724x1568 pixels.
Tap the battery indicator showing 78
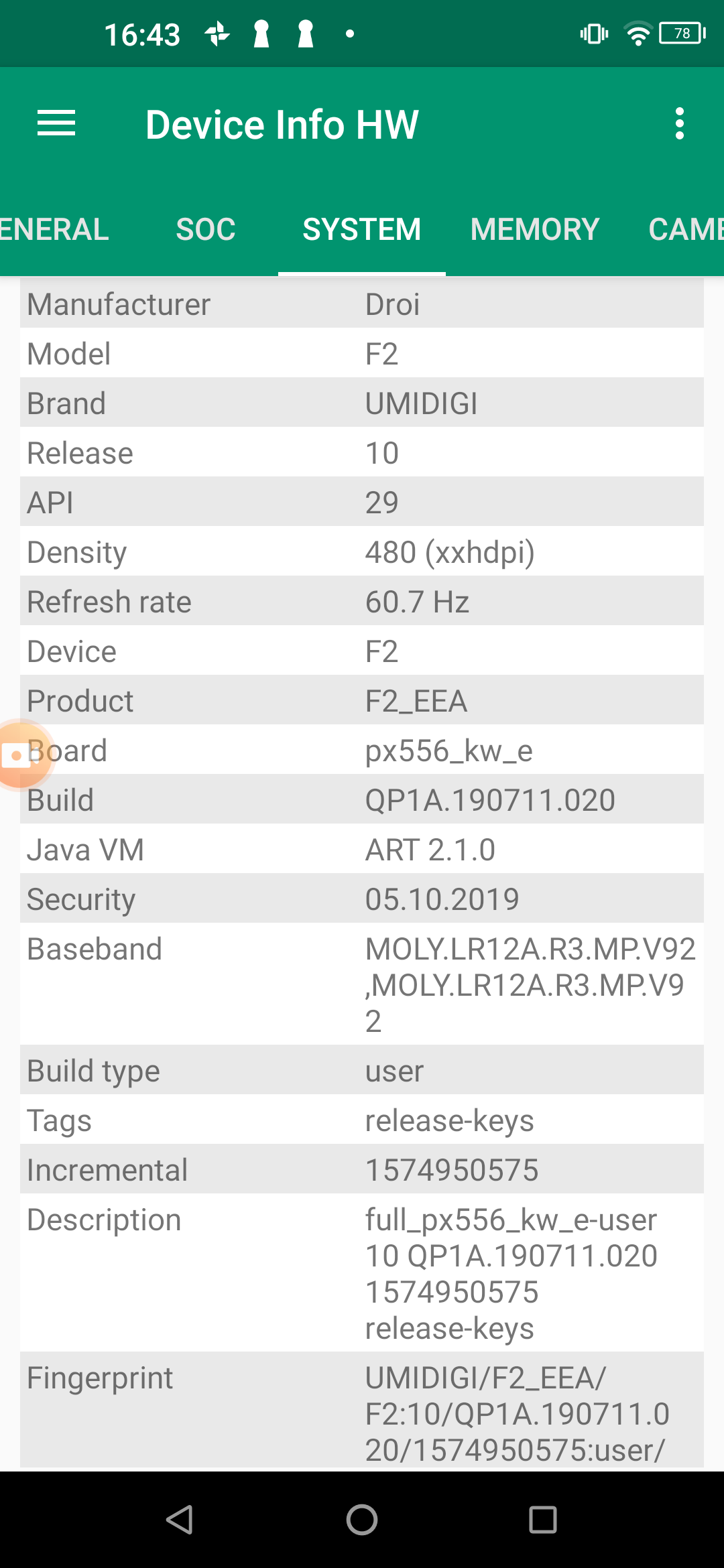(682, 34)
